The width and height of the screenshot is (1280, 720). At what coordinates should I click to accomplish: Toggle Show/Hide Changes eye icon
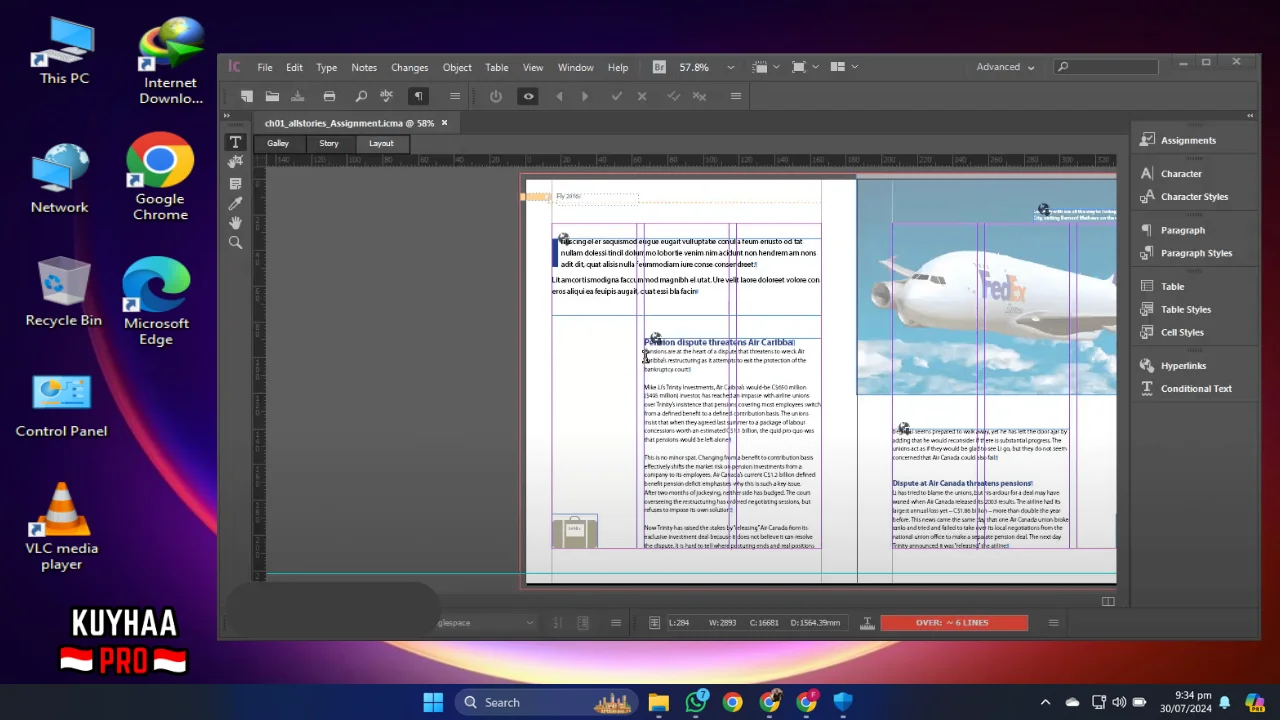pos(529,96)
